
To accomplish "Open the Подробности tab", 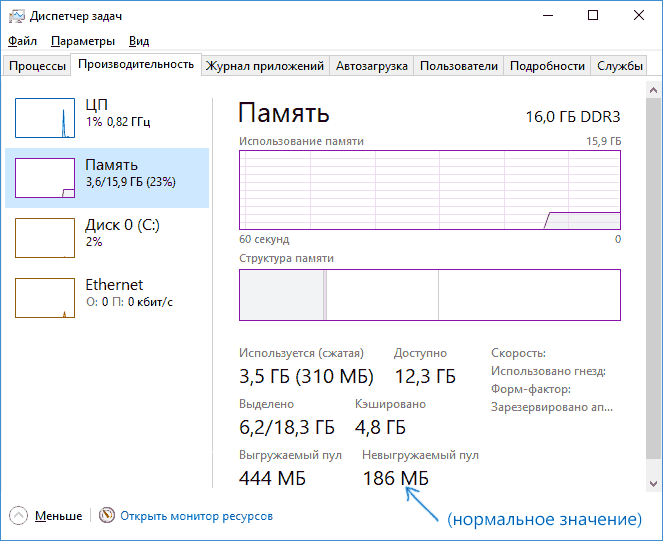I will click(547, 66).
